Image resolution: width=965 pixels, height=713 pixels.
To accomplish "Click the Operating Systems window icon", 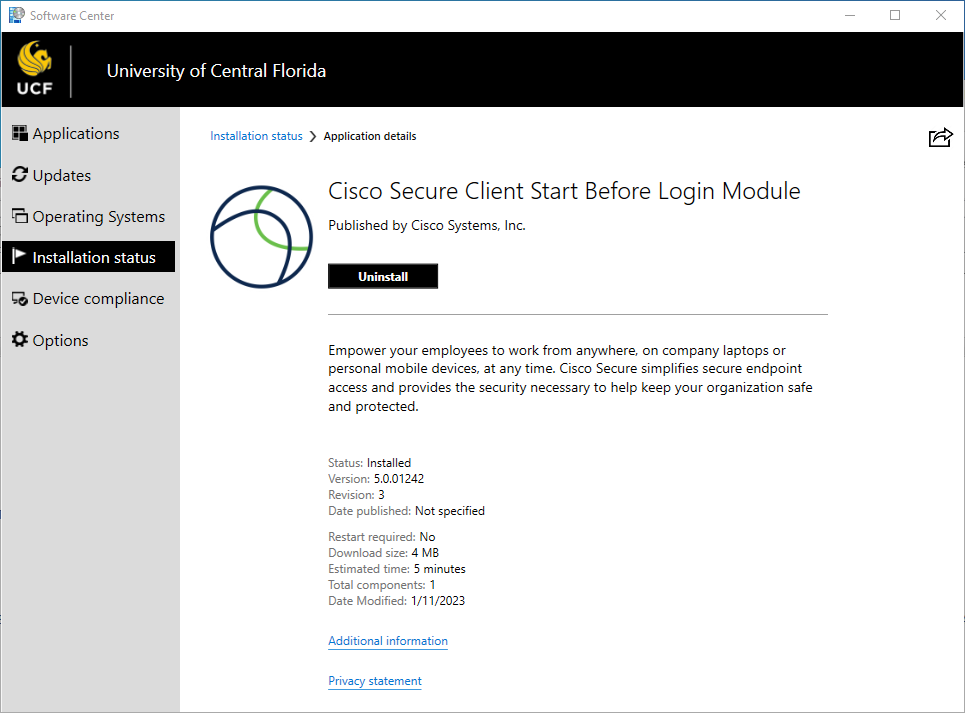I will tap(20, 216).
